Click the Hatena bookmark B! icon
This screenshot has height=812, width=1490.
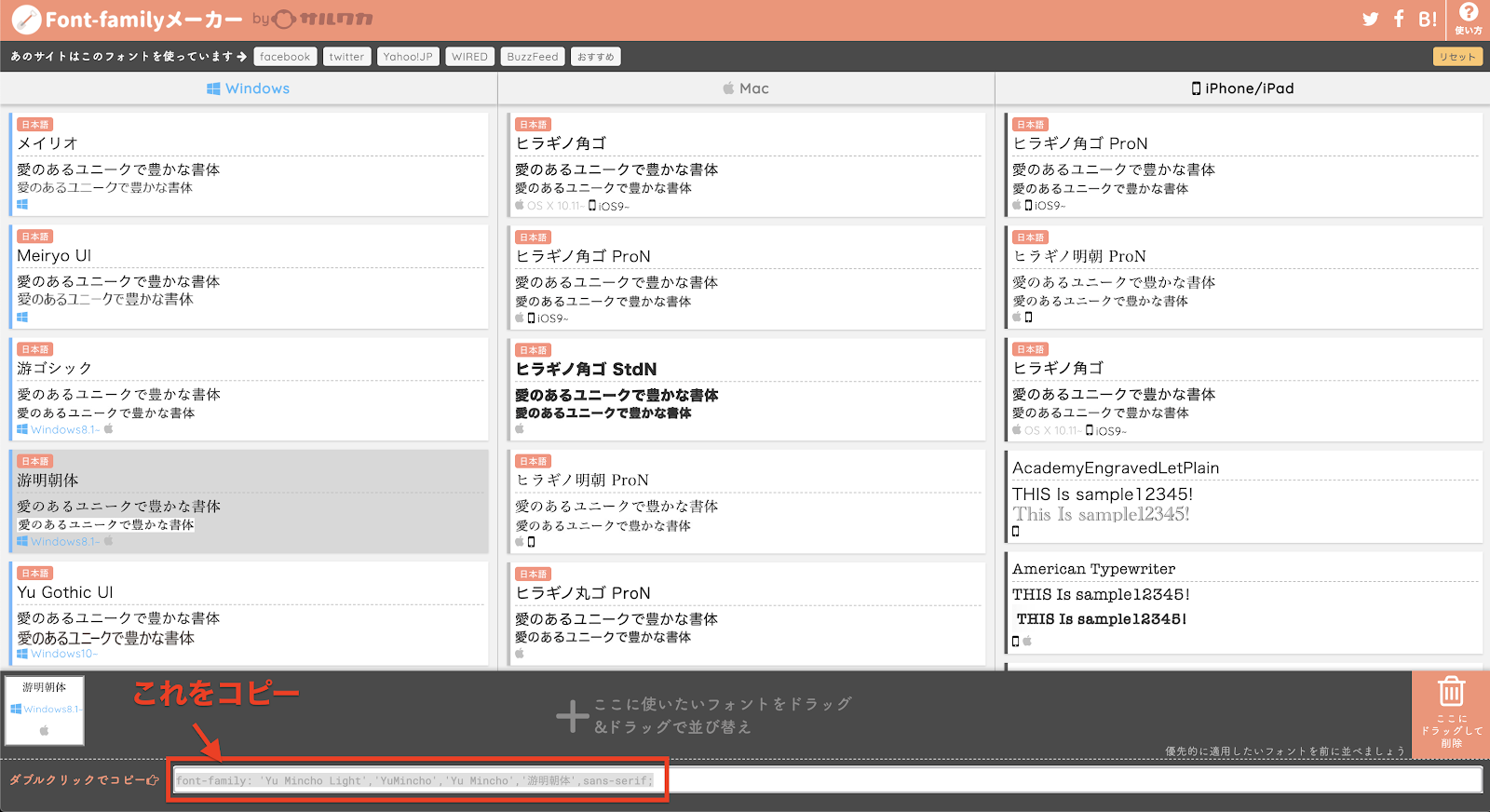click(x=1427, y=20)
